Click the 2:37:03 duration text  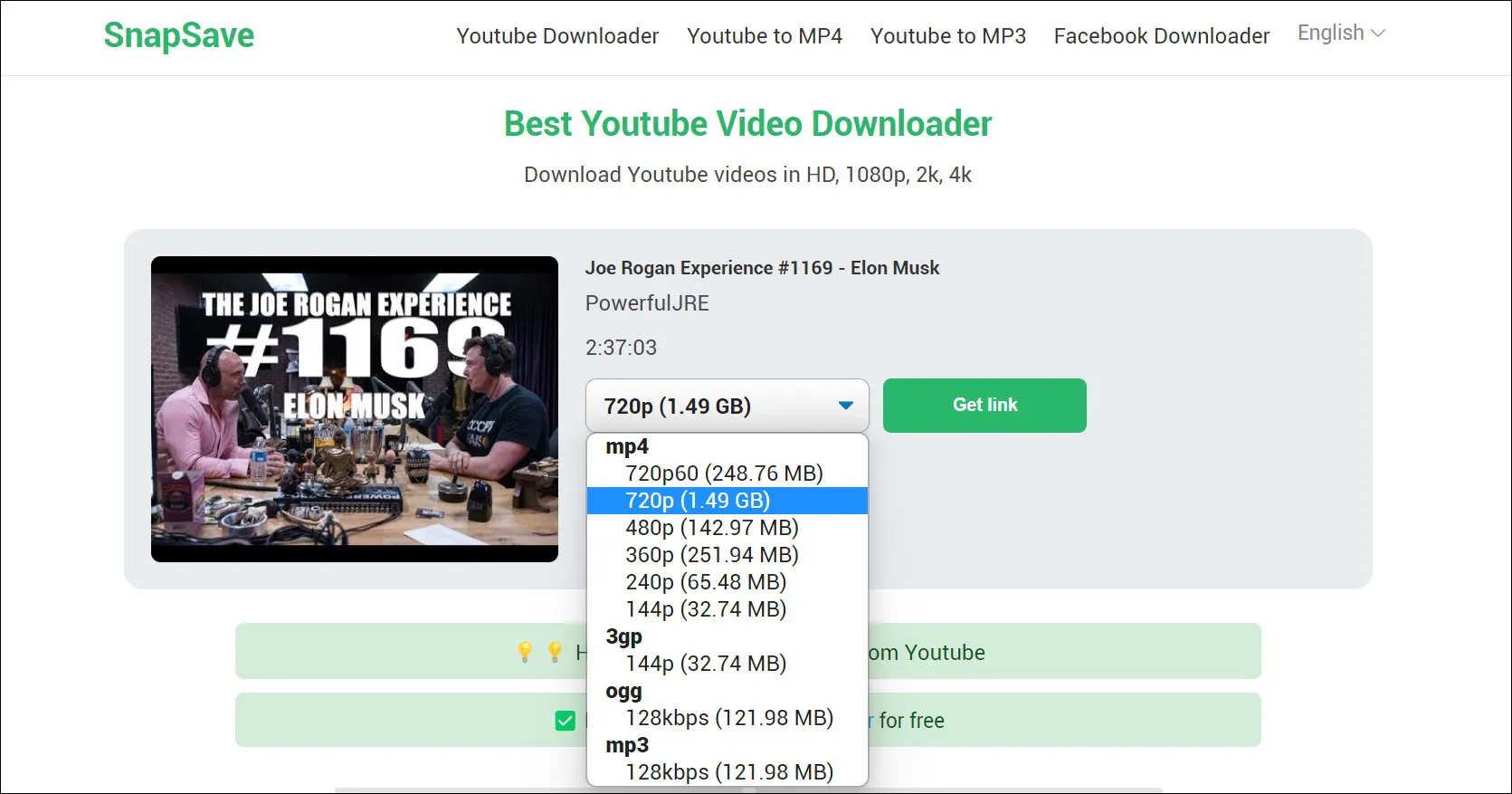621,348
